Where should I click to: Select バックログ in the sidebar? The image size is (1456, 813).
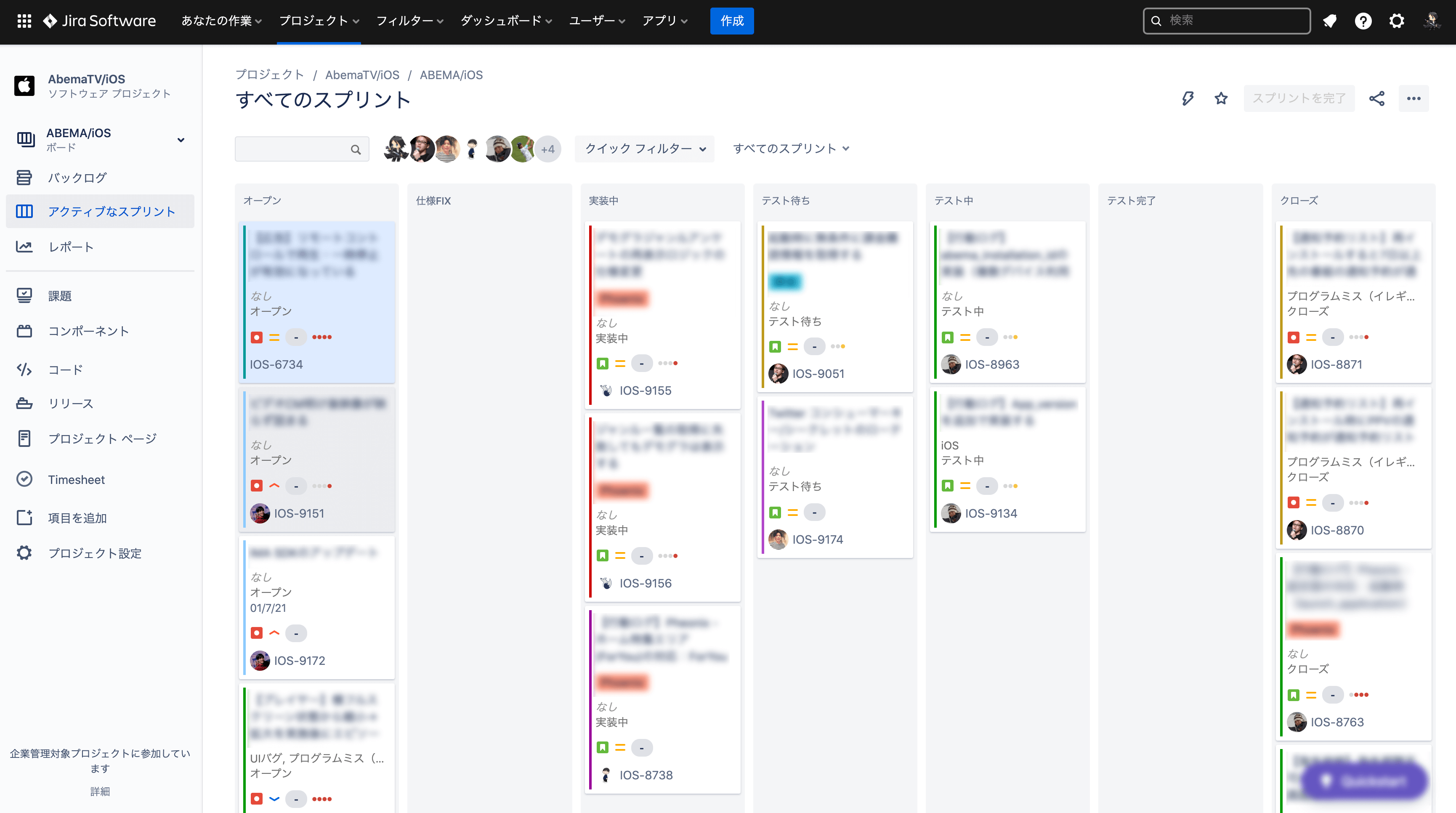[x=77, y=178]
